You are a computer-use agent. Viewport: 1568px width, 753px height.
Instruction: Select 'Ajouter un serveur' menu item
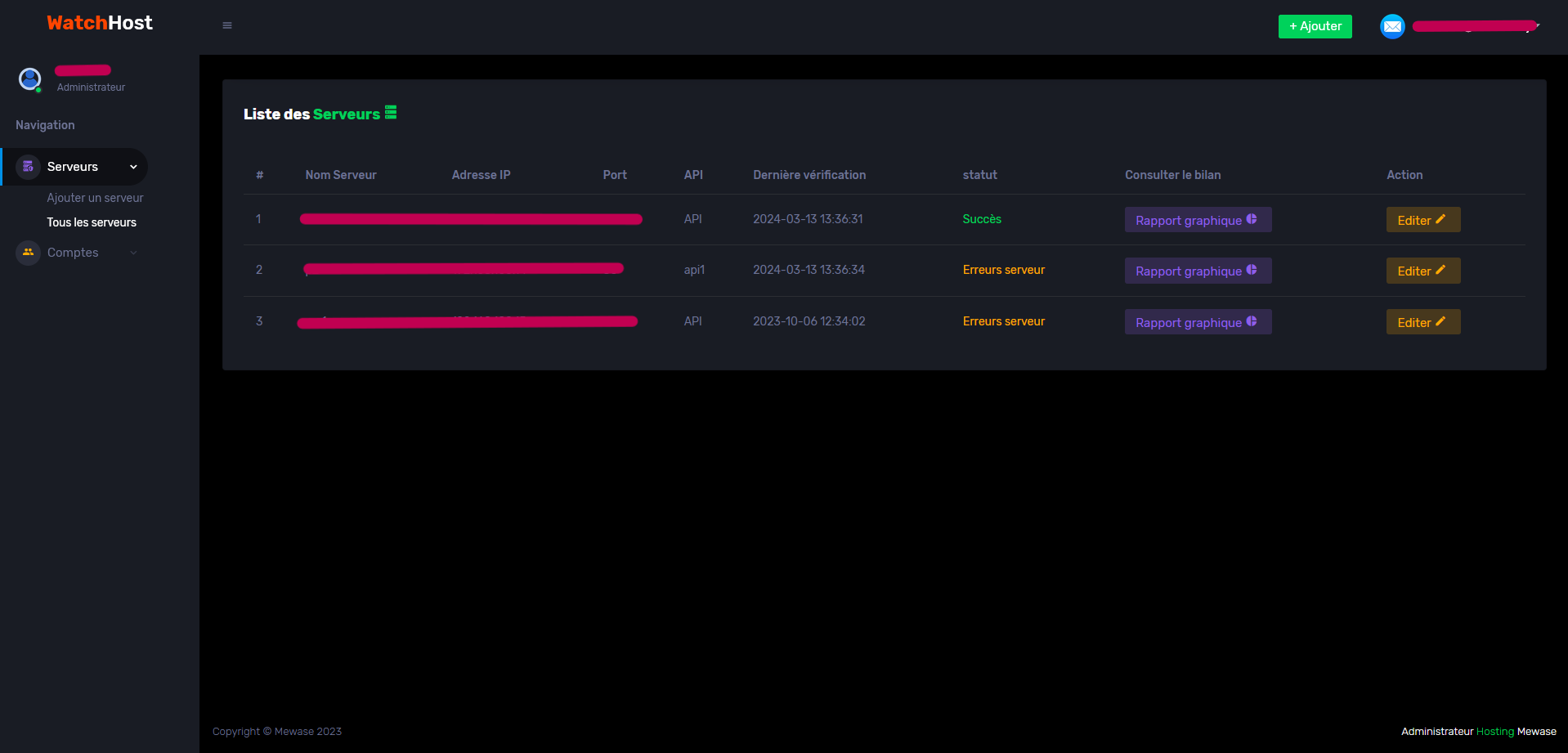[x=95, y=198]
